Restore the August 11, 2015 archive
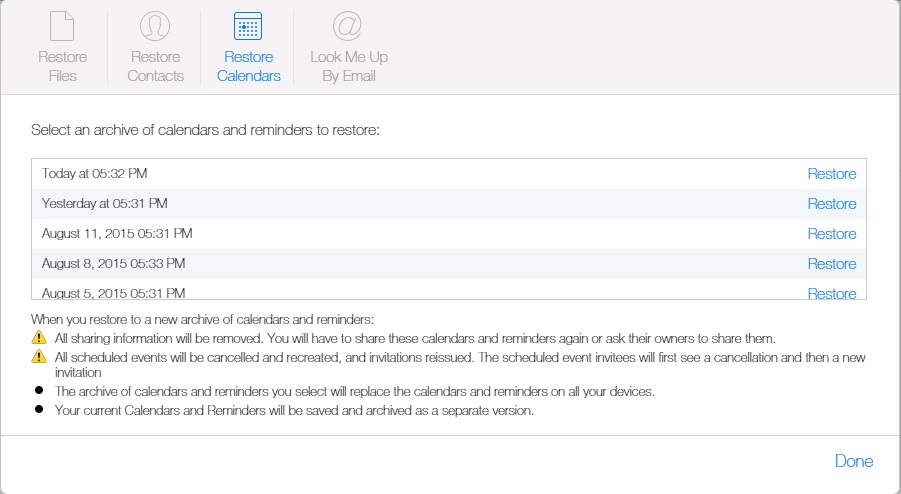This screenshot has width=901, height=494. (x=831, y=234)
